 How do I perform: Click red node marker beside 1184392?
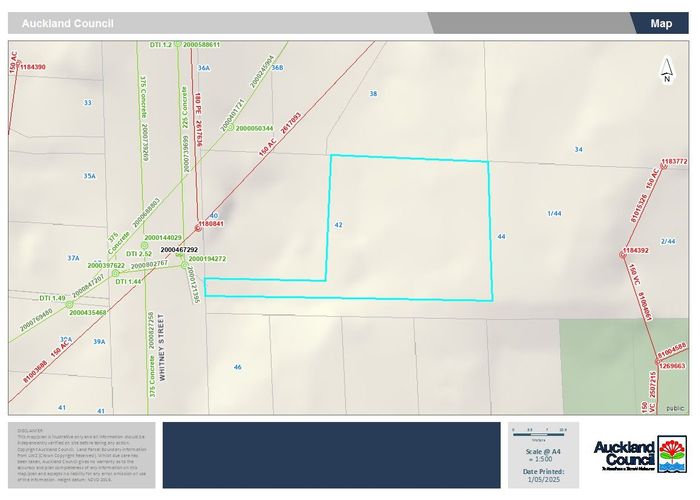click(623, 255)
